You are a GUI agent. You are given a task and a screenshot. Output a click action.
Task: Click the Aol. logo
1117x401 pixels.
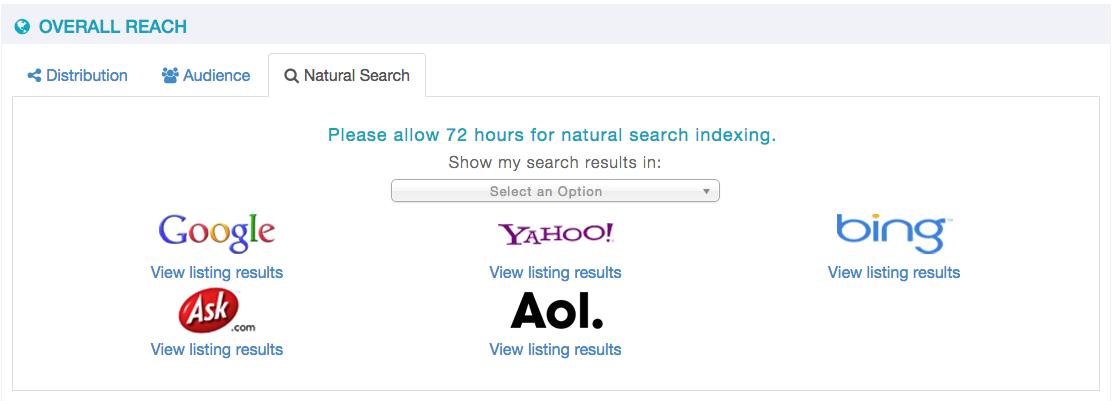pyautogui.click(x=556, y=311)
